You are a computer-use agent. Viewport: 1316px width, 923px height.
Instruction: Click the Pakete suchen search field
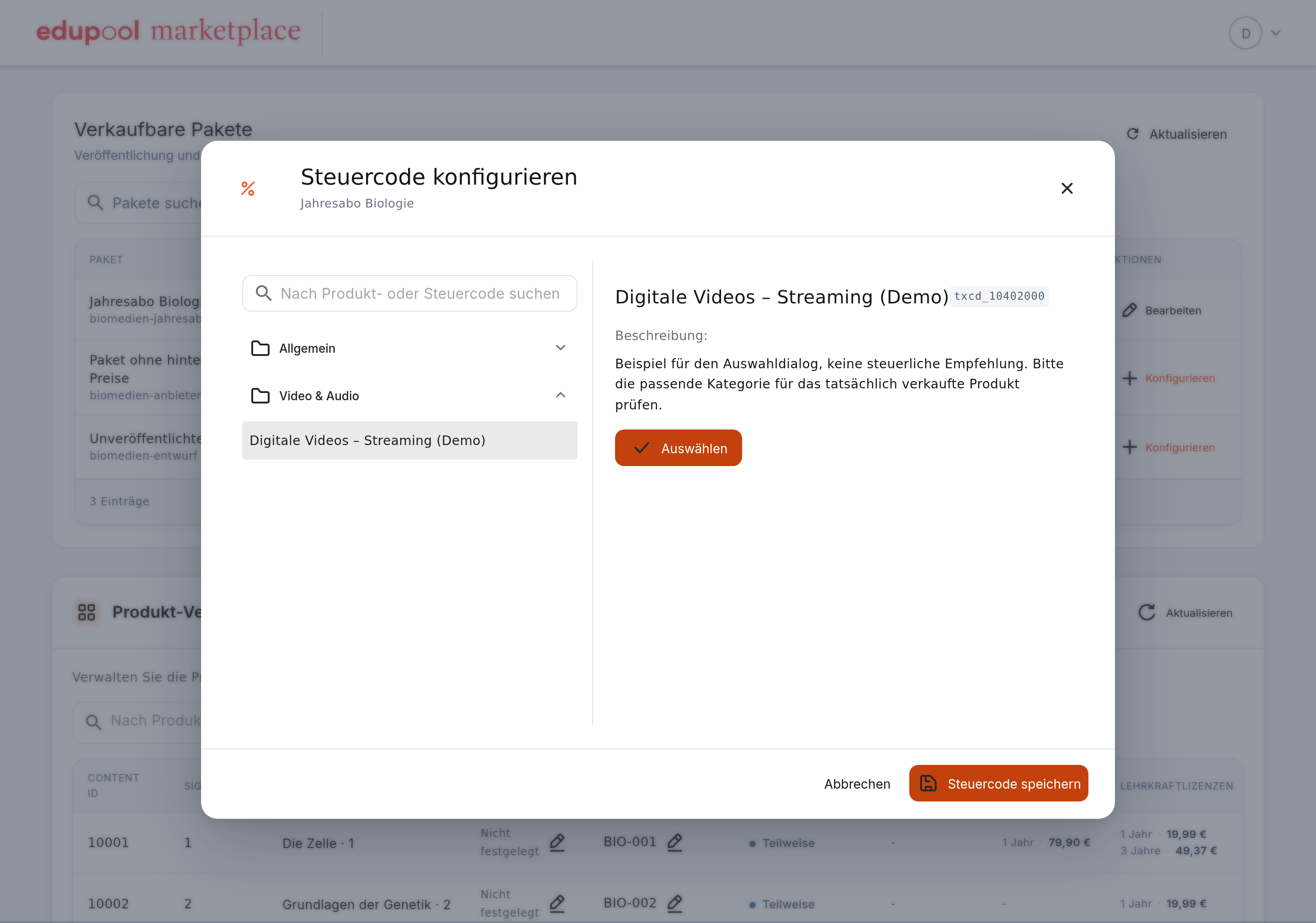coord(138,203)
